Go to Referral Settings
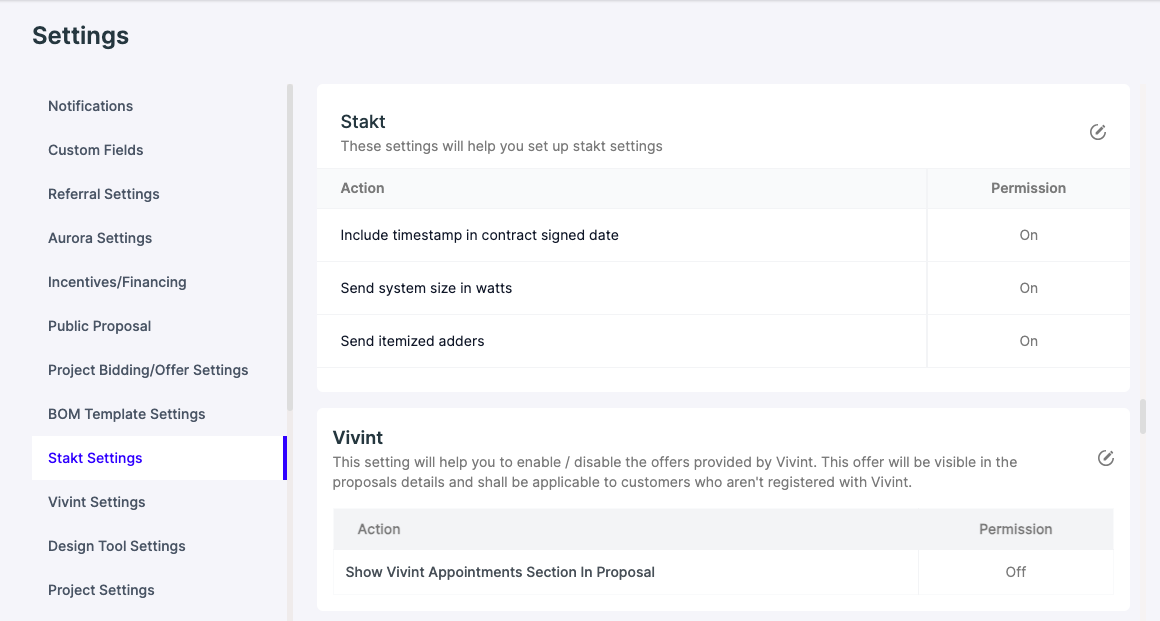This screenshot has height=621, width=1160. point(104,194)
